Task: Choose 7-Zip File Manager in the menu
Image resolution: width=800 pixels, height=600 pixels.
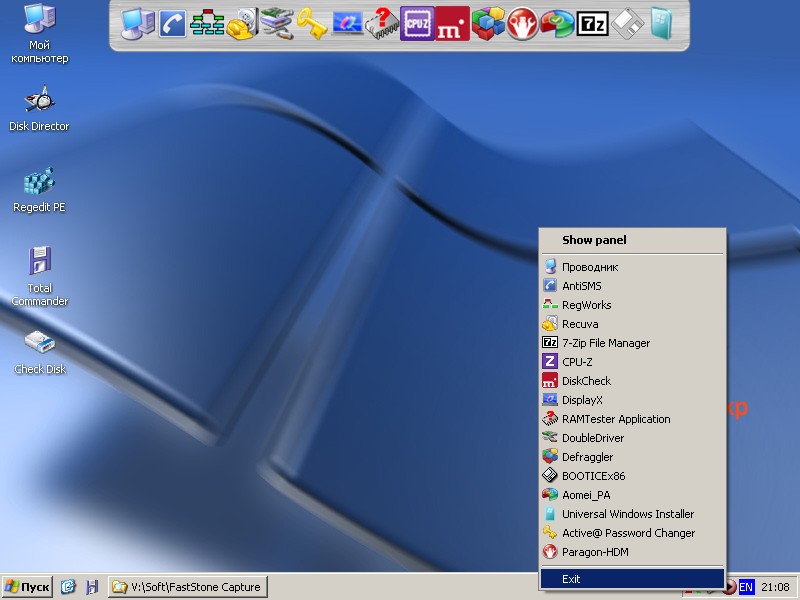Action: coord(632,343)
